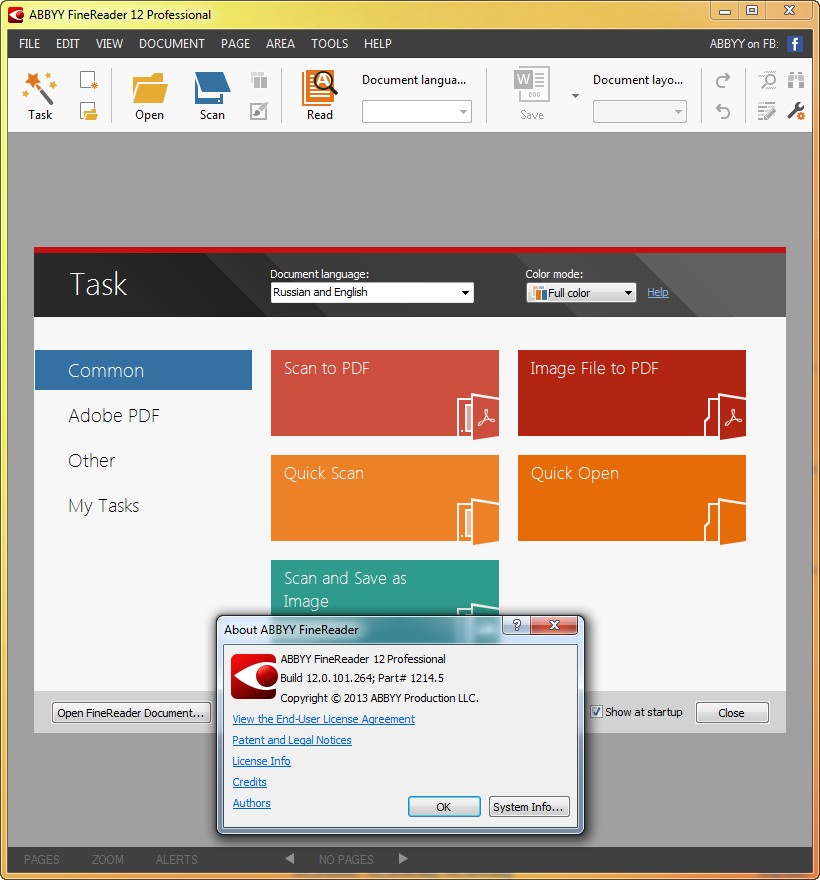
Task: Open the PAGE menu
Action: (235, 44)
